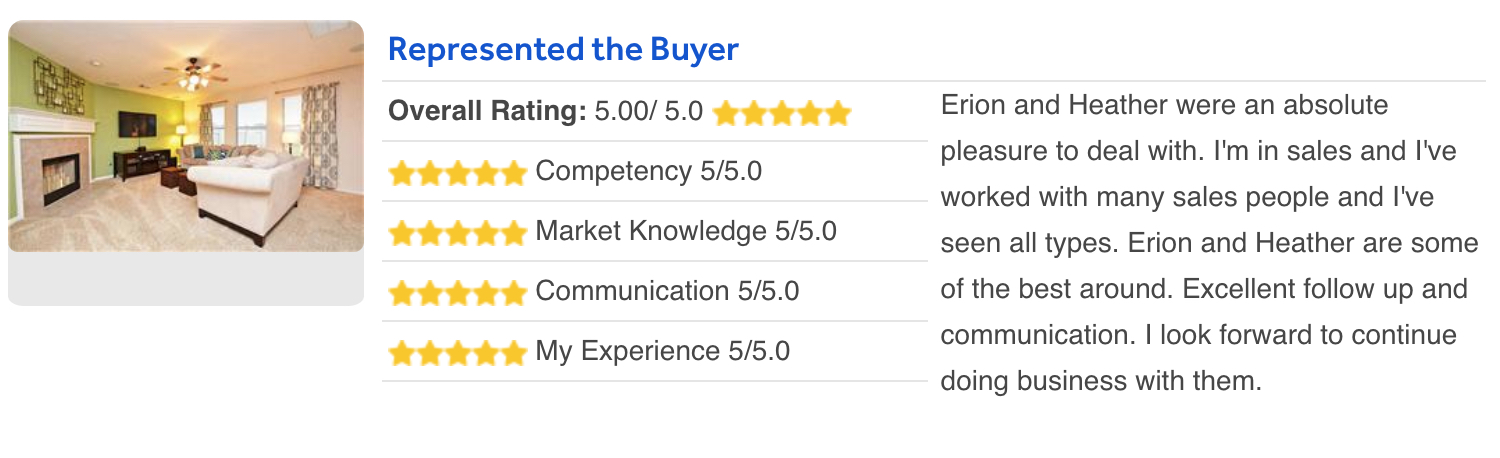Click the Communication star rating icons

pyautogui.click(x=457, y=293)
